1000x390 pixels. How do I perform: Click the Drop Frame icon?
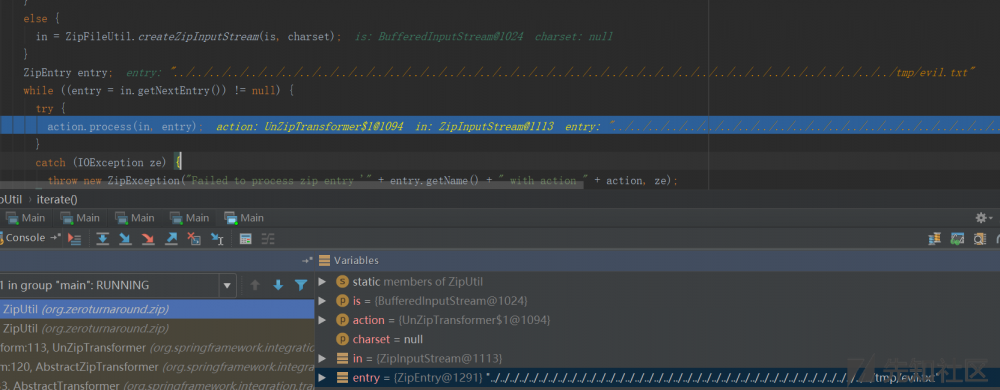coord(194,238)
